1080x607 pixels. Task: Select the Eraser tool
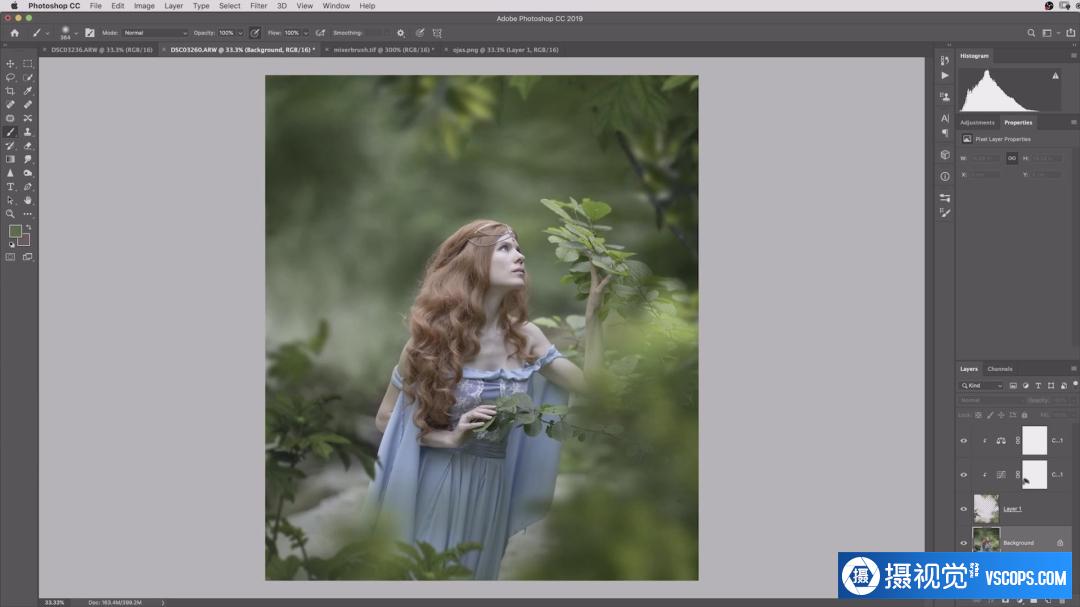pyautogui.click(x=28, y=145)
